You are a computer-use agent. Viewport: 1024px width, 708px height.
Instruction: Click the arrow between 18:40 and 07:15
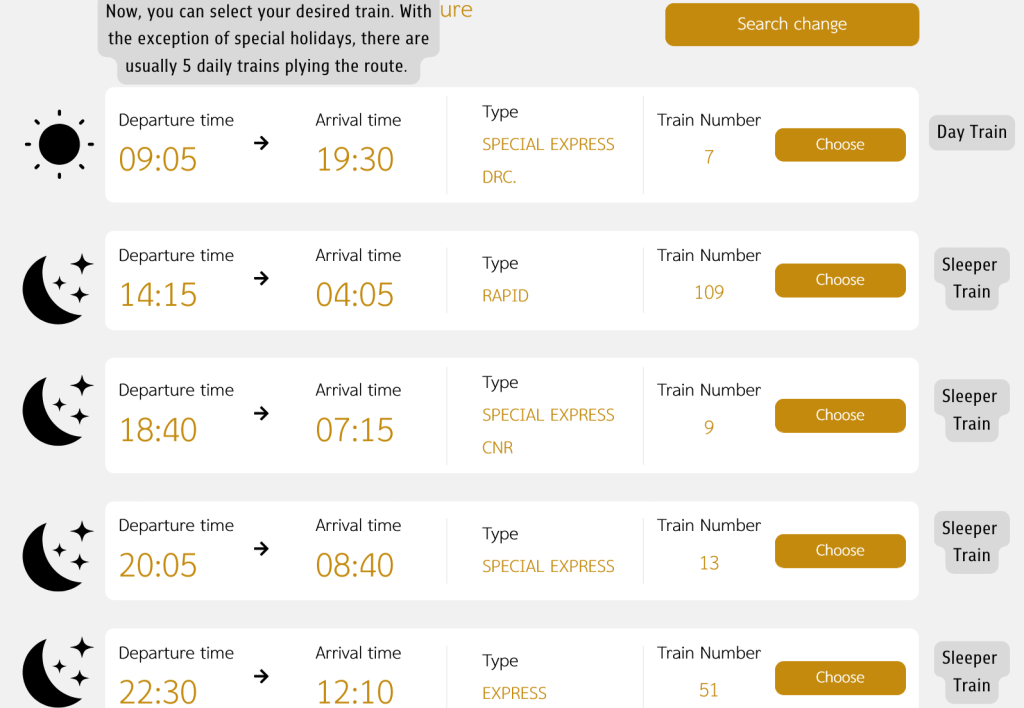coord(261,413)
